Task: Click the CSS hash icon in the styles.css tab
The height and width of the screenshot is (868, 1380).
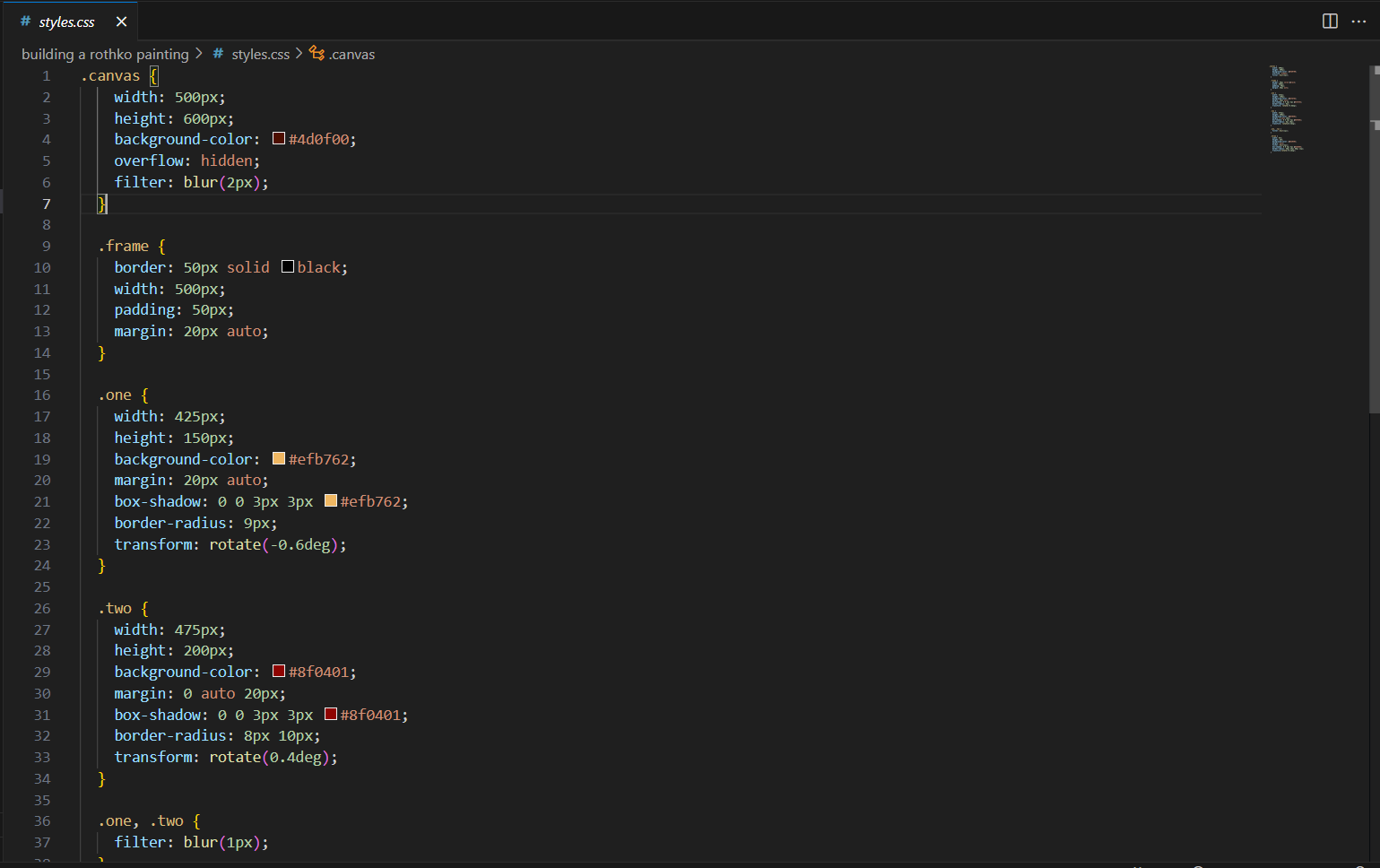Action: [x=25, y=22]
